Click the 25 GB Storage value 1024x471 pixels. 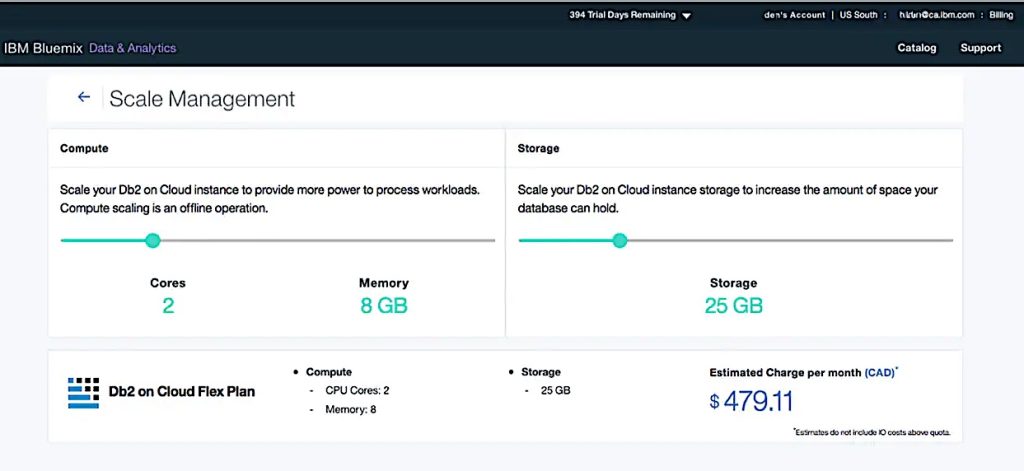[x=733, y=306]
